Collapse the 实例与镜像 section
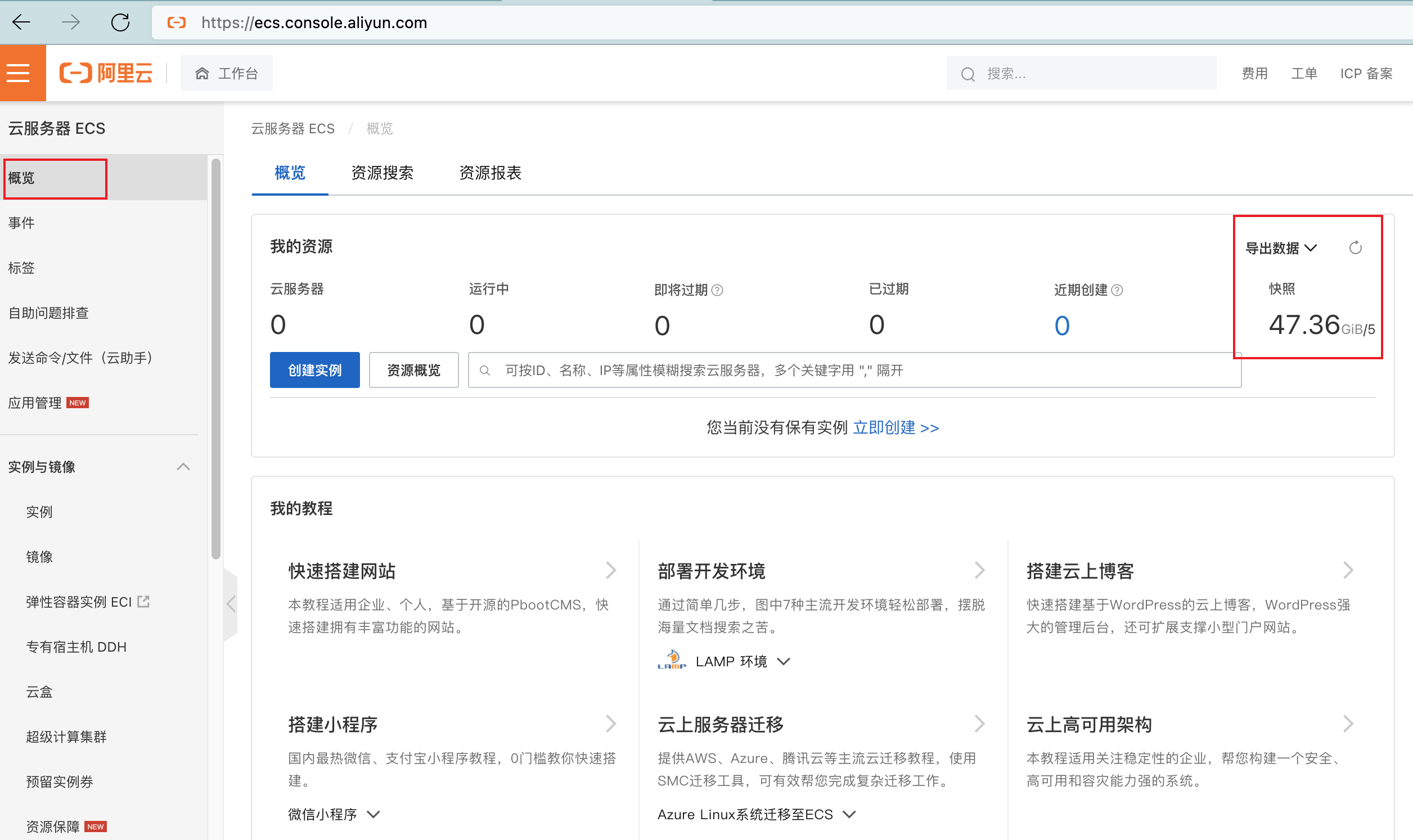Image resolution: width=1413 pixels, height=840 pixels. [x=183, y=467]
